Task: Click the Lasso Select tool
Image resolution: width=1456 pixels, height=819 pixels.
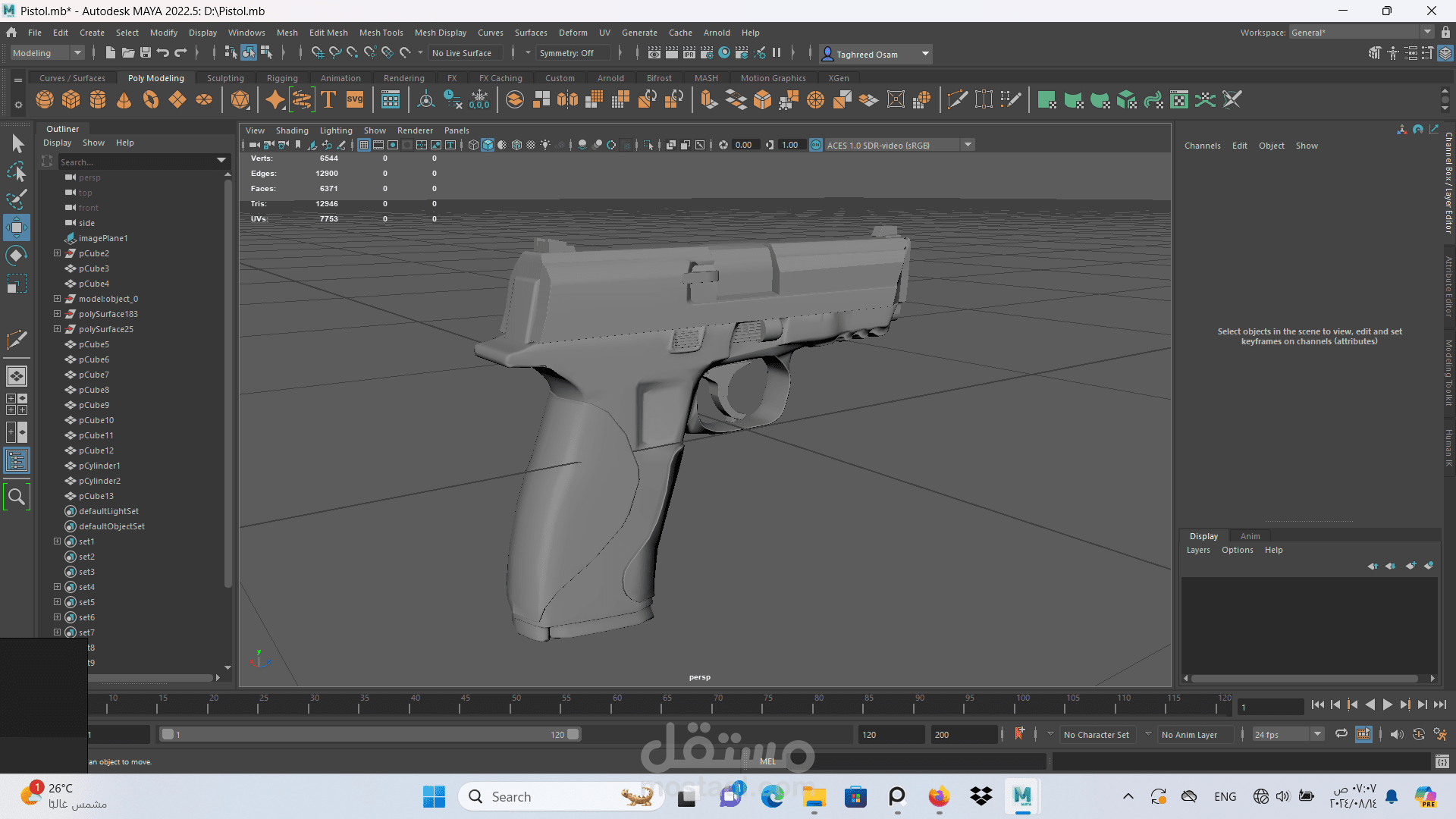Action: (x=17, y=172)
